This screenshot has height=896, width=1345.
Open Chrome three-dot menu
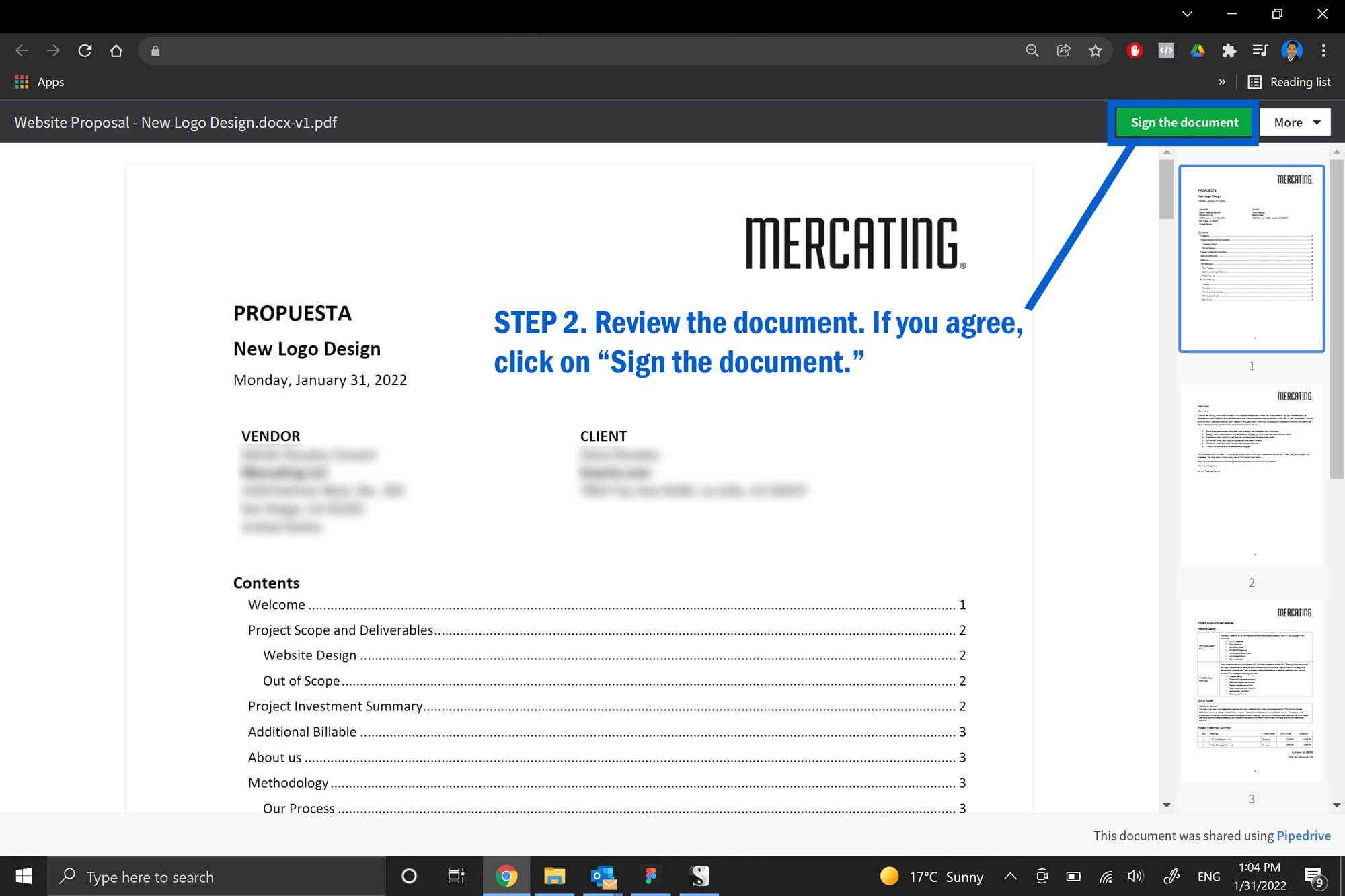[x=1323, y=50]
